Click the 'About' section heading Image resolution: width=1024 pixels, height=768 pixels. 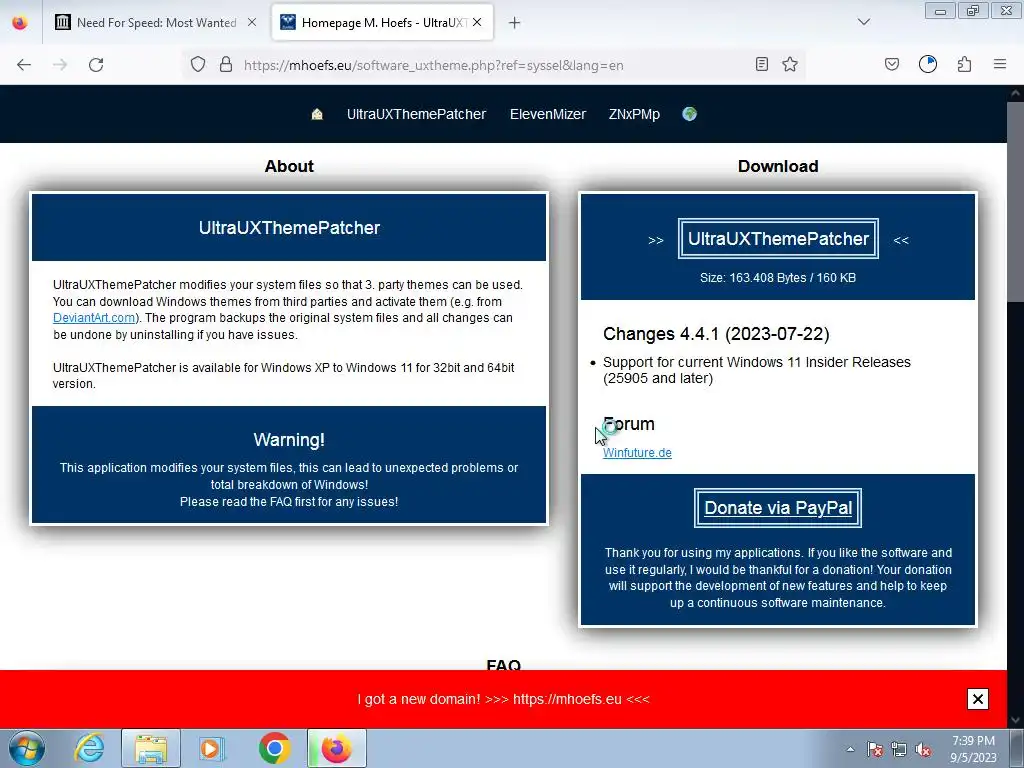point(289,166)
